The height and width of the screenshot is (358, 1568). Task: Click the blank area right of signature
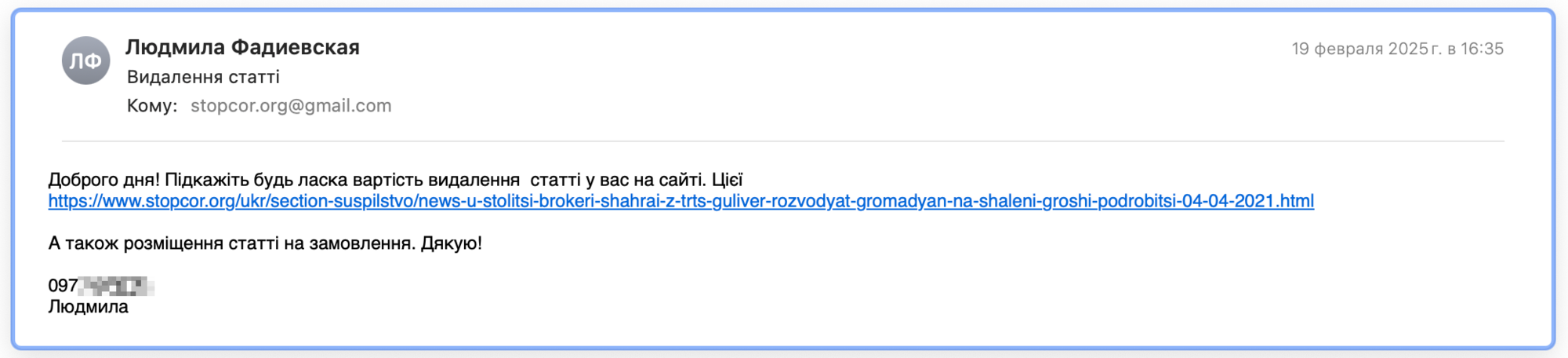pos(784,307)
